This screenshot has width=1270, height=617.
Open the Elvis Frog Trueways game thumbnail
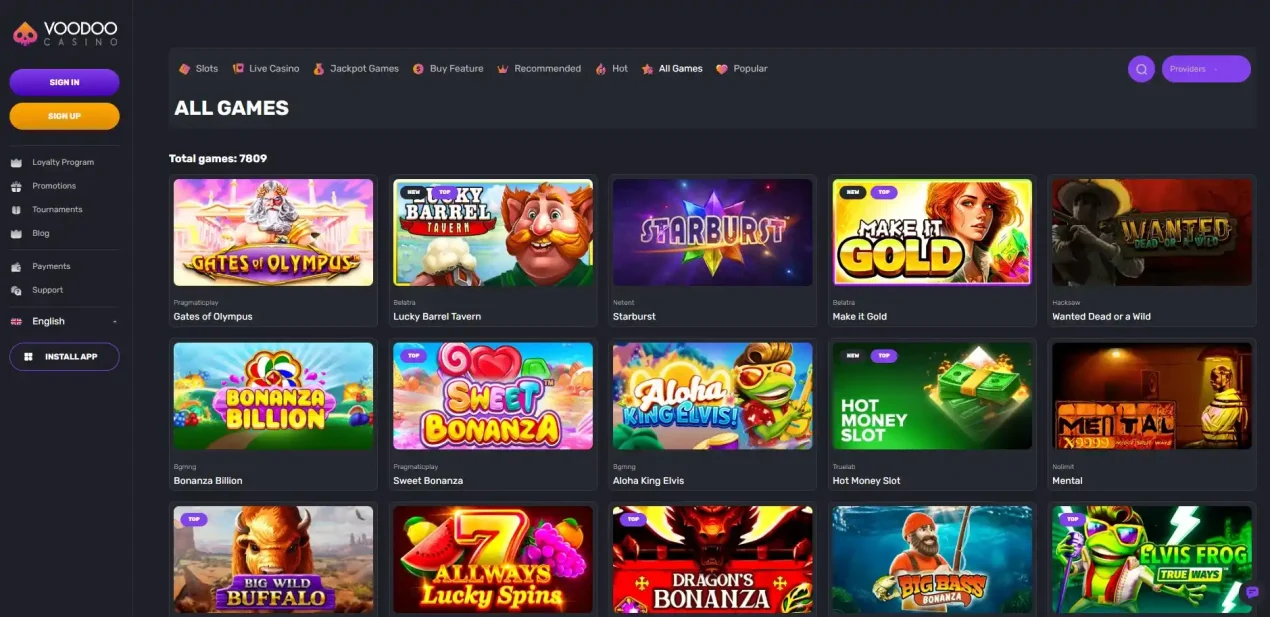1152,560
